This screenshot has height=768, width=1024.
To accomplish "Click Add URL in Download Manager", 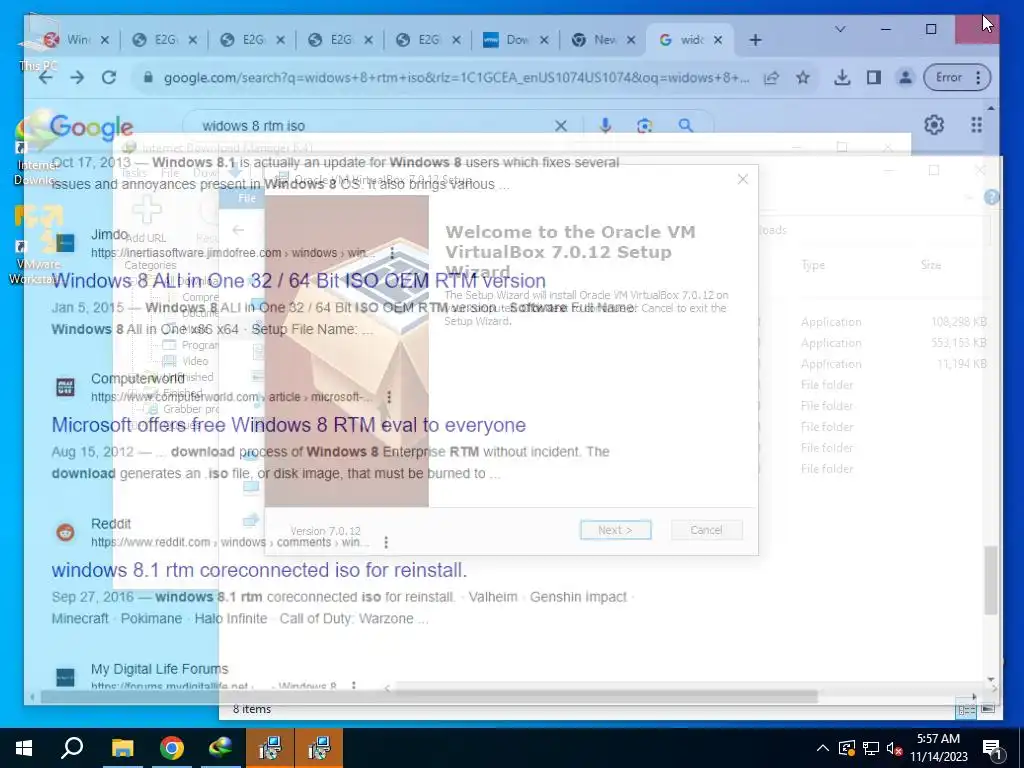I will coord(146,220).
